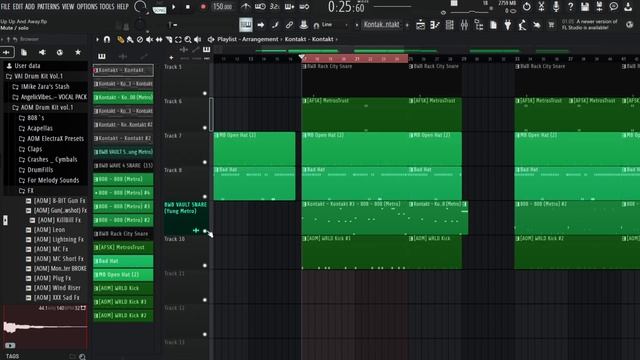This screenshot has height=360, width=640.
Task: Toggle the metronome icon
Action: pyautogui.click(x=245, y=7)
